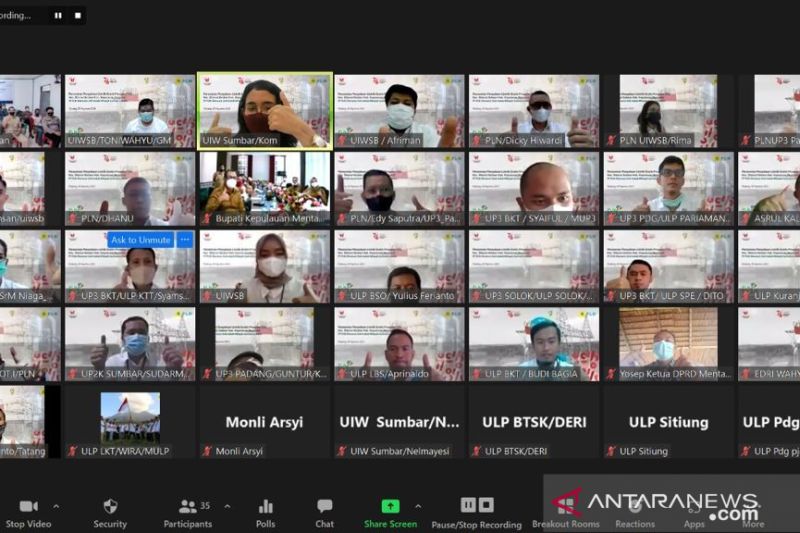Select the ULP BKT / BUDI BAGIA tile
Image resolution: width=800 pixels, height=533 pixels.
point(534,344)
